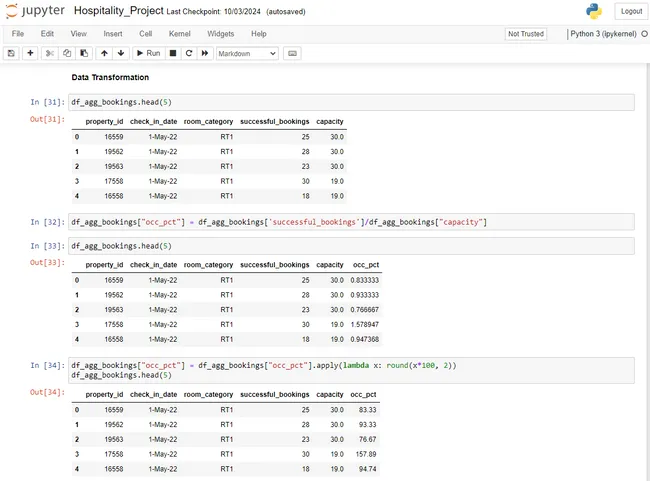Open cell type Markdown dropdown
Viewport: 650px width, 481px height.
click(247, 53)
